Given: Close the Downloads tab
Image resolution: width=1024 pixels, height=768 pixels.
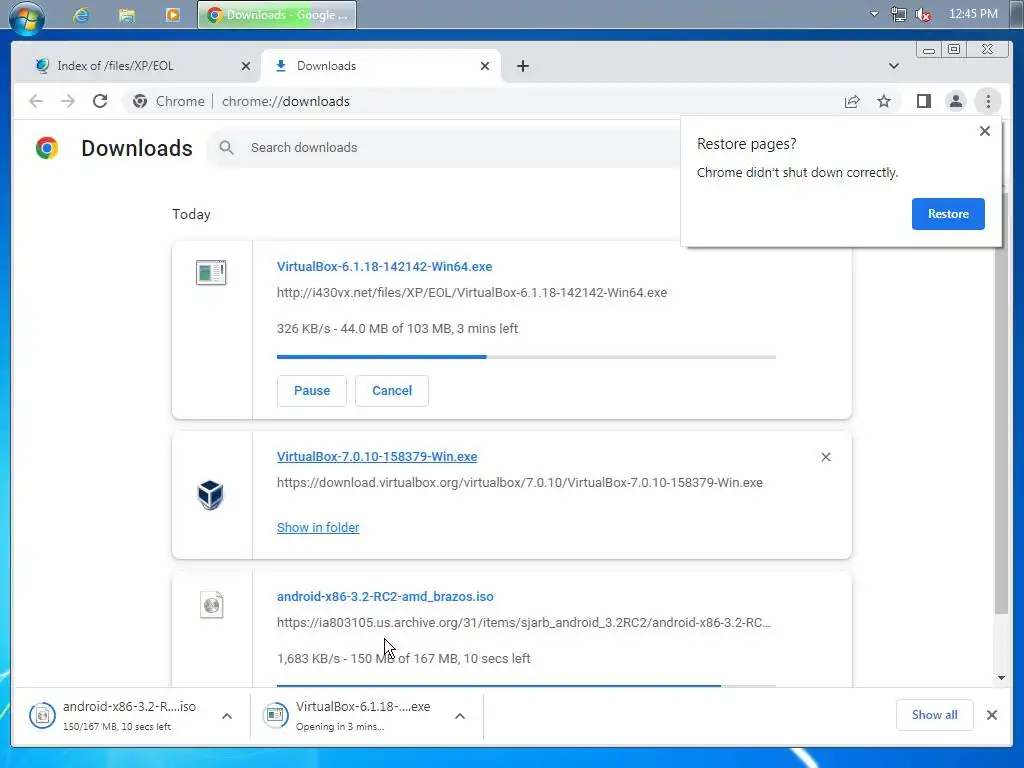Looking at the screenshot, I should tap(485, 66).
